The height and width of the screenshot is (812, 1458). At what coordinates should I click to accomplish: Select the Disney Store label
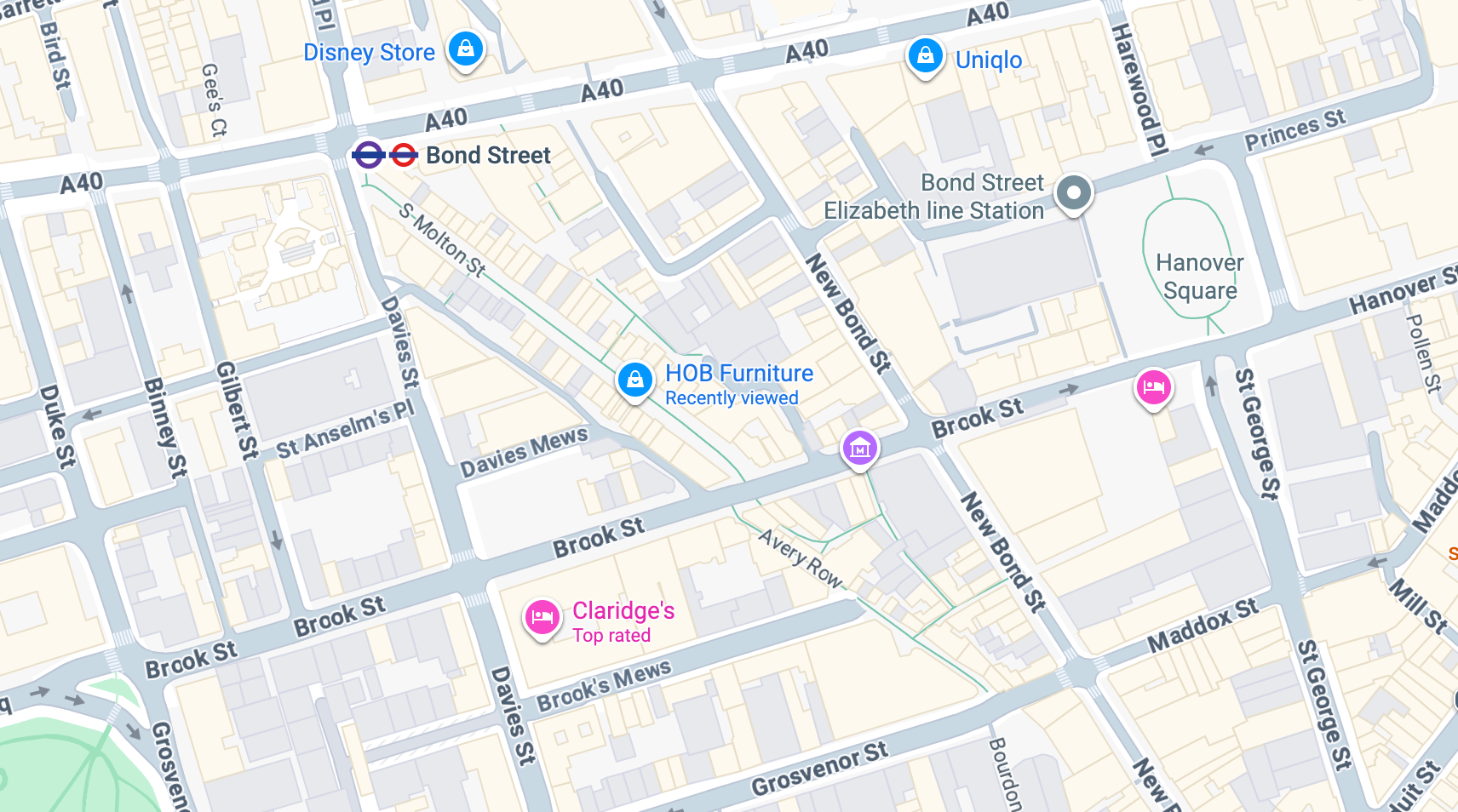pos(369,53)
